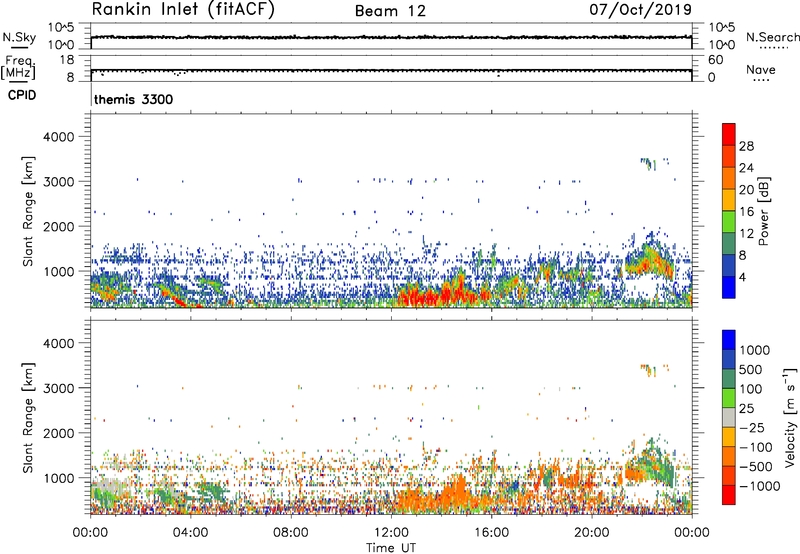
Task: Click the 'CPID' row label
Action: click(x=22, y=95)
